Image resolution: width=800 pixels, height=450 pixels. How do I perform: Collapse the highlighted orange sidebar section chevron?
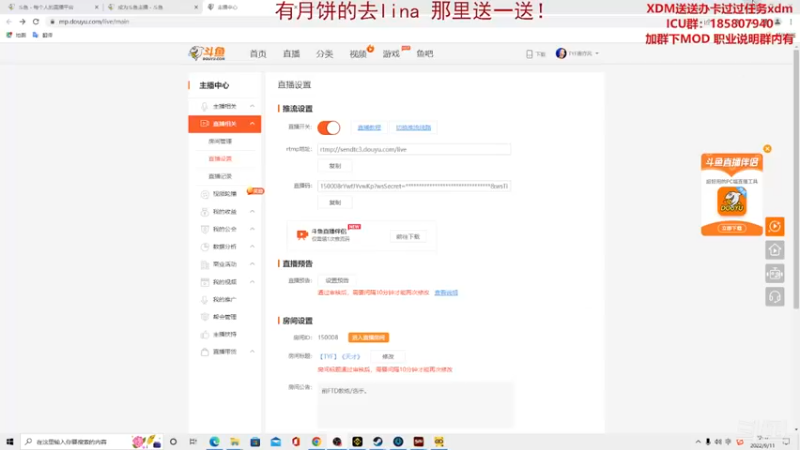click(252, 123)
